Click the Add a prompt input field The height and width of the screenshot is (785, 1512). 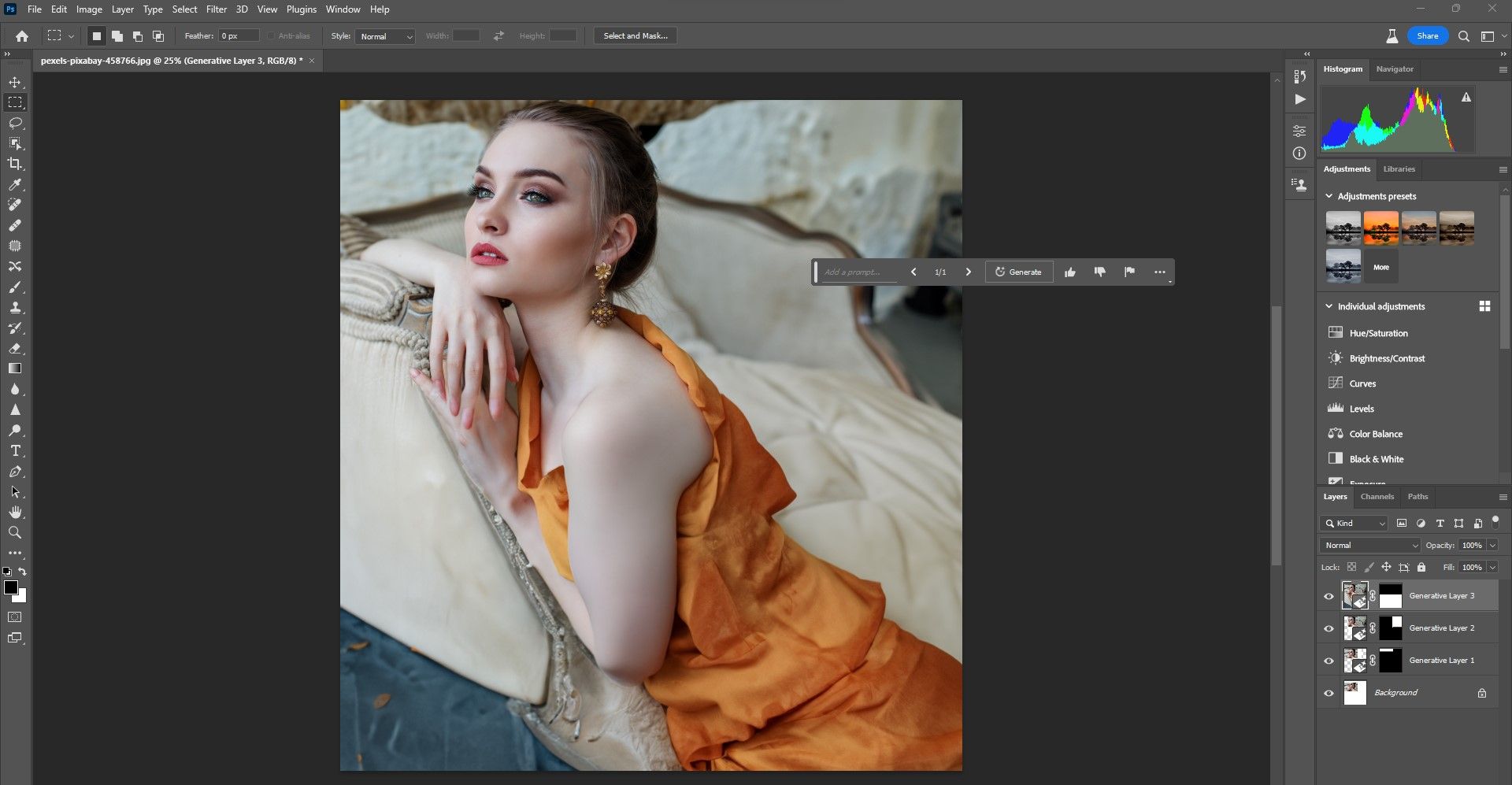(x=858, y=272)
